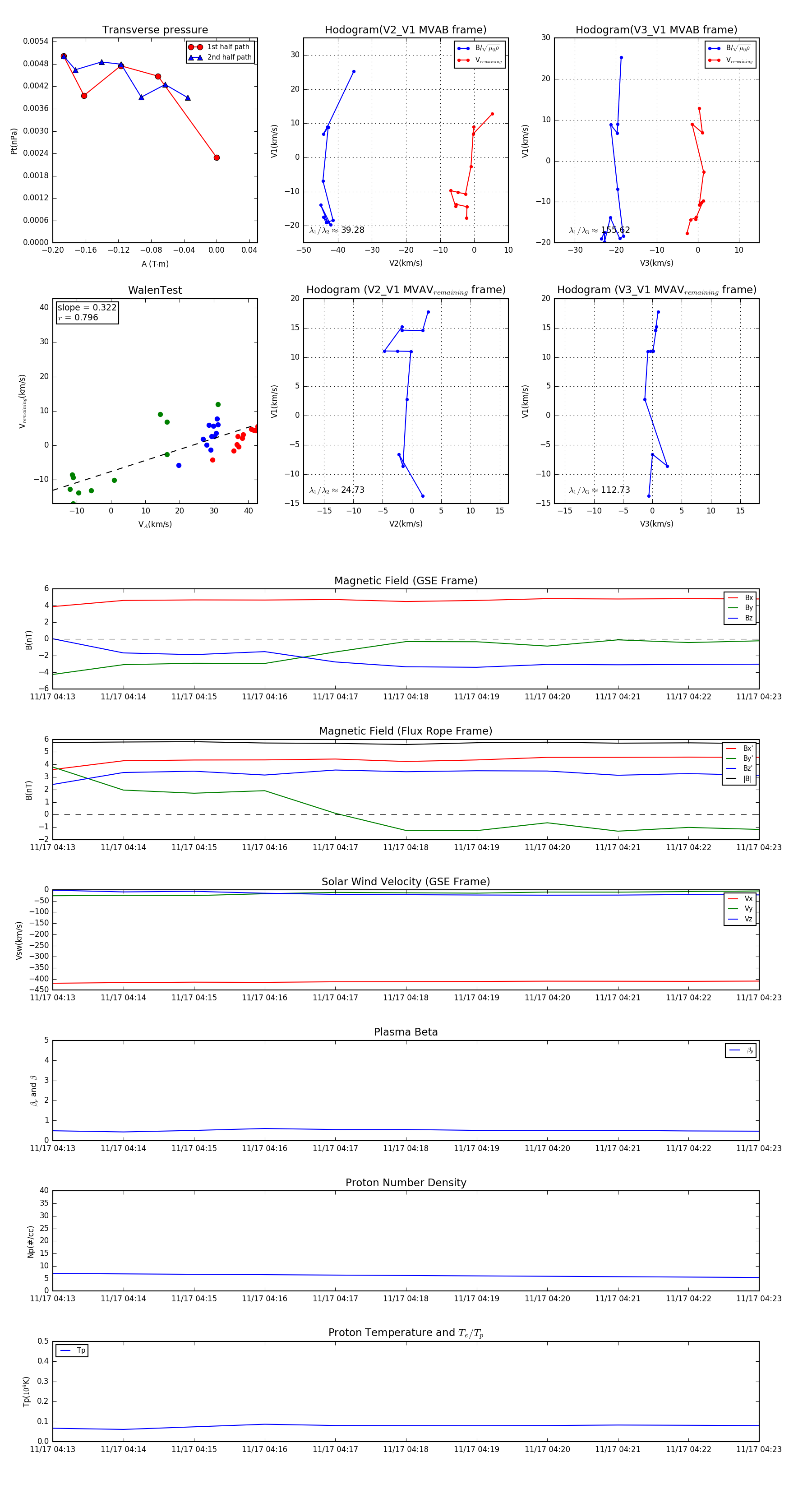Viewport: 812px width, 1489px height.
Task: Click the "Hodogram(V2_V1 MVAB frame)" title
Action: tap(406, 29)
